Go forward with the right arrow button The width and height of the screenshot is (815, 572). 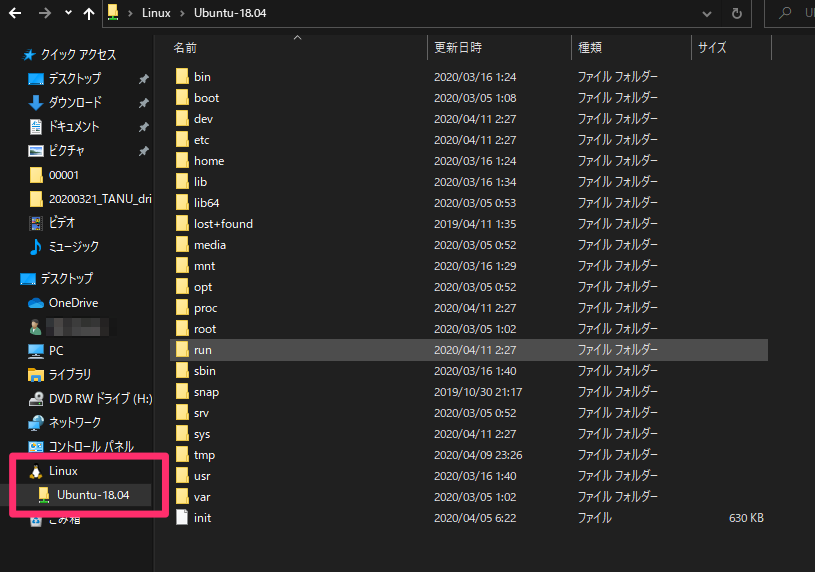click(45, 13)
